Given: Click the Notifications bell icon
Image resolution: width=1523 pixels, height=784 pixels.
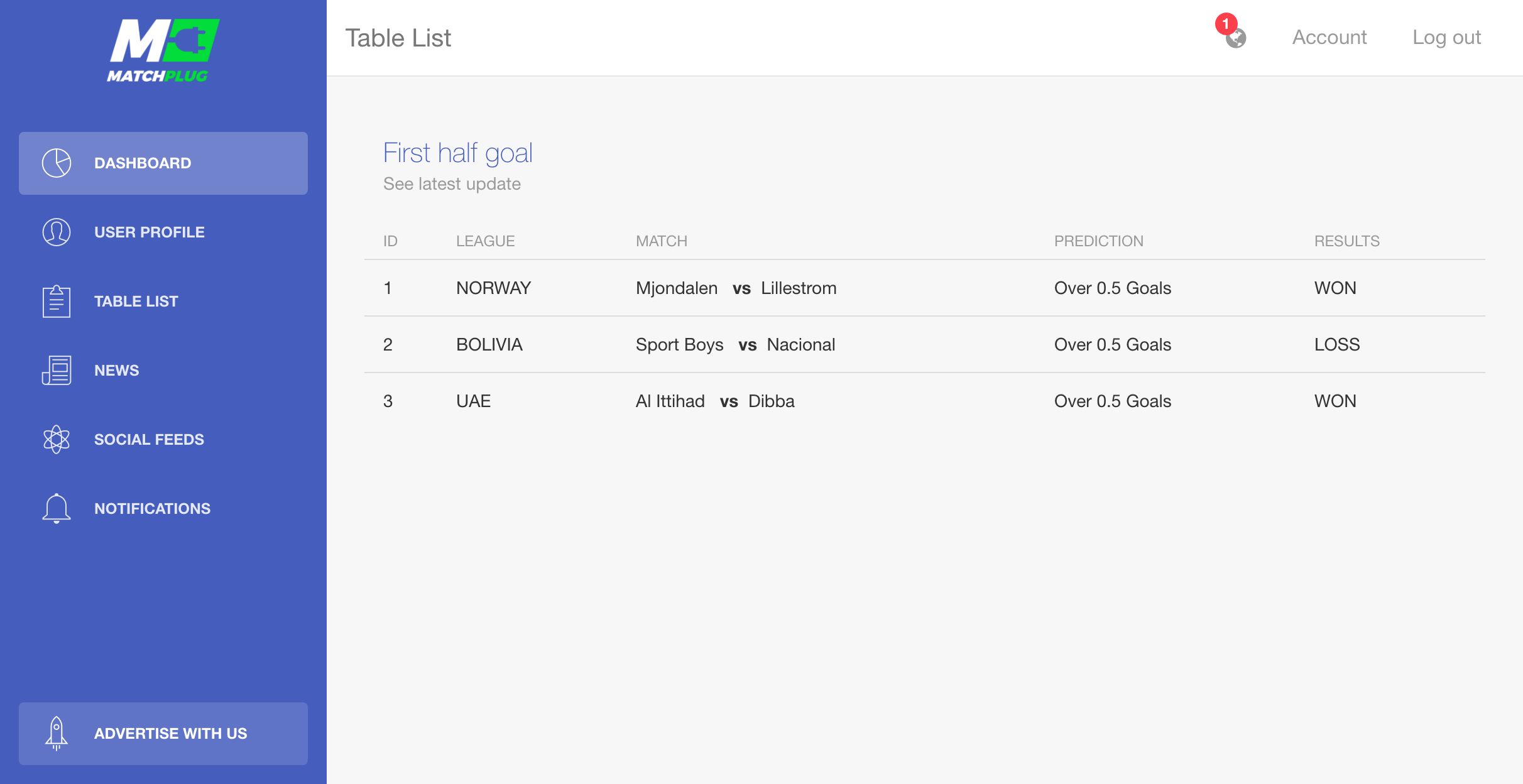Looking at the screenshot, I should coord(57,509).
